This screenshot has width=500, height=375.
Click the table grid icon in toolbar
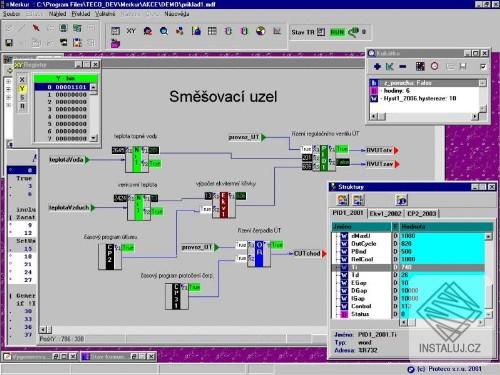coord(212,31)
